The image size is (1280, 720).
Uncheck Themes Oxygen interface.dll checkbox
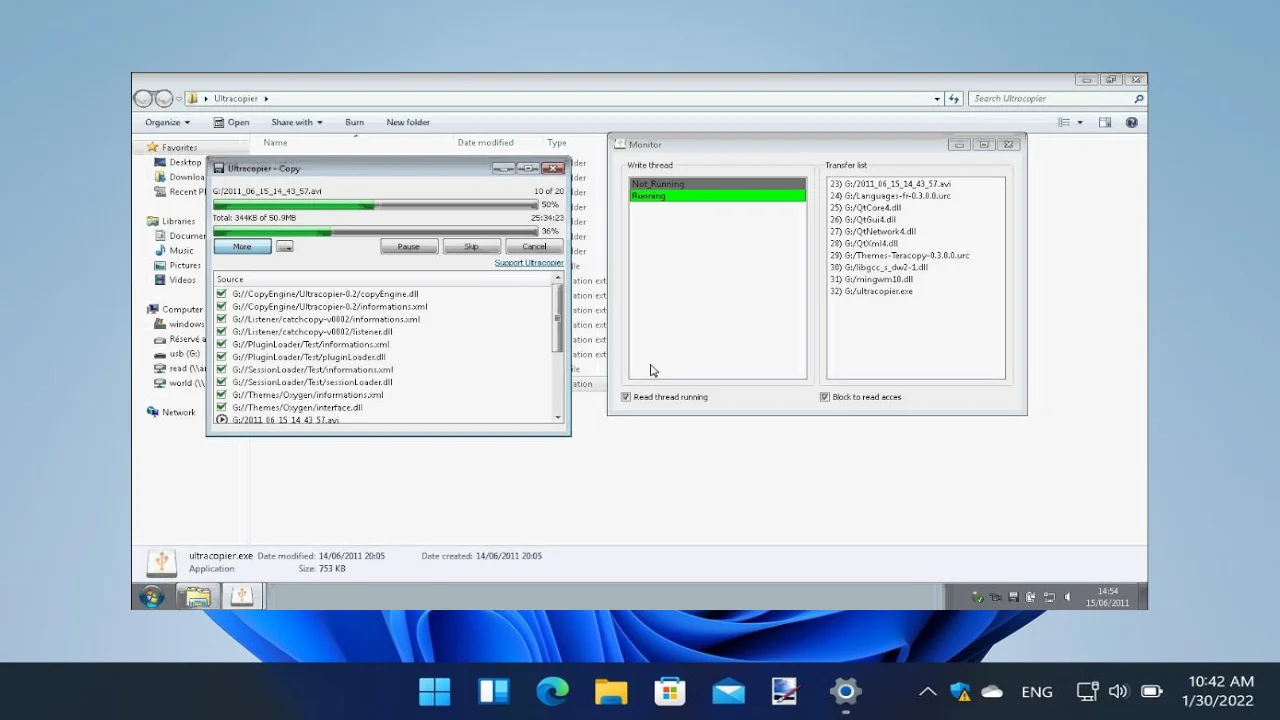coord(221,407)
